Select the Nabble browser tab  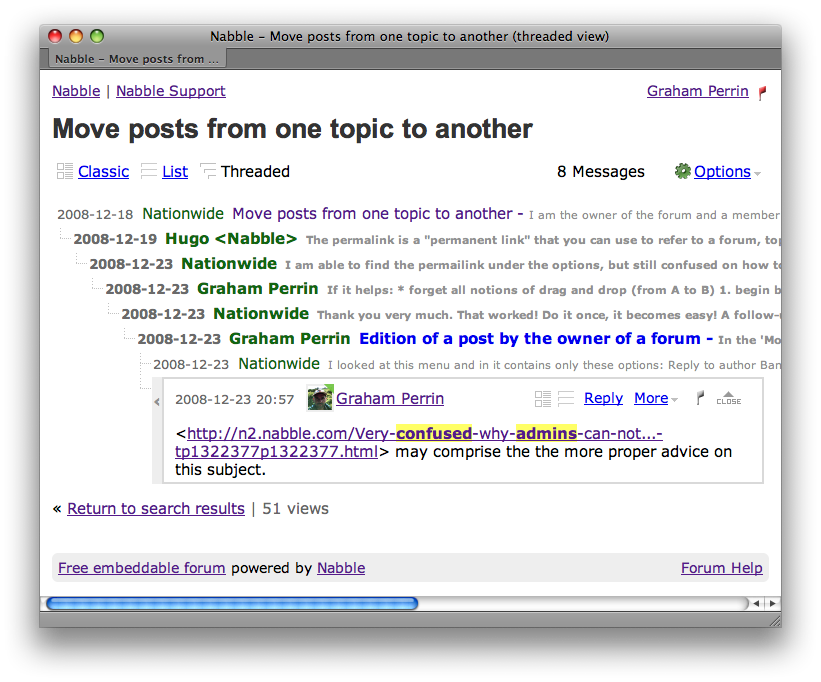coord(134,59)
